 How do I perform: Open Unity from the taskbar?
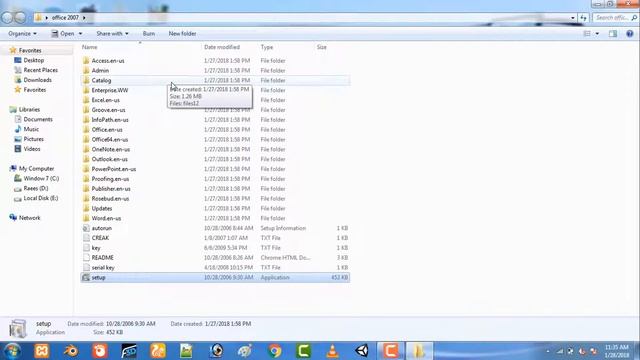[x=362, y=351]
